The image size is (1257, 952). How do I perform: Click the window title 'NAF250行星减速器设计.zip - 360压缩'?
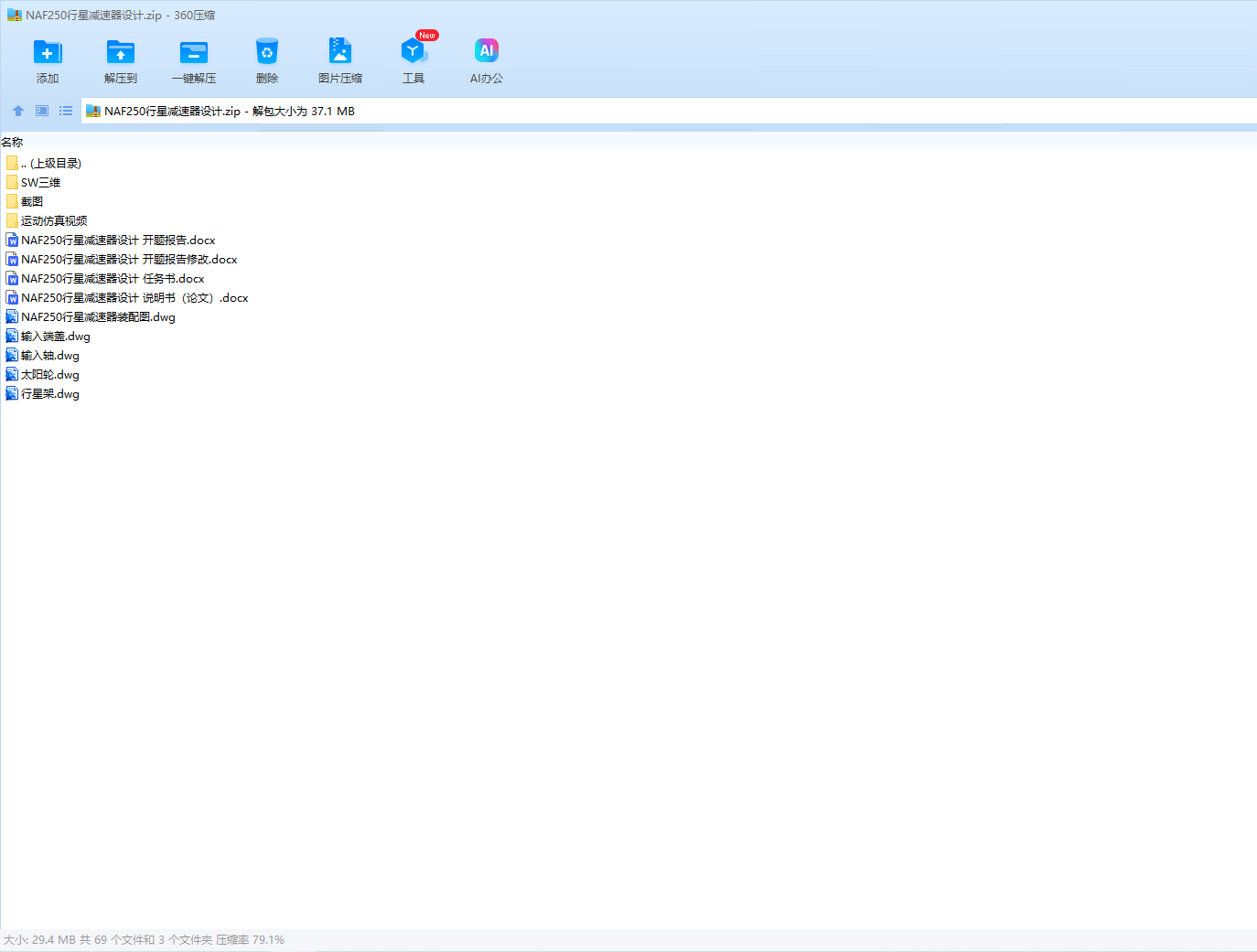[x=121, y=16]
